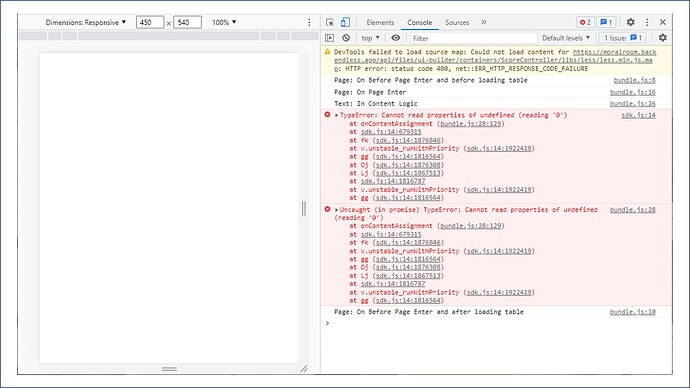Open the bundle.js:16 source link
The image size is (690, 388).
[632, 92]
